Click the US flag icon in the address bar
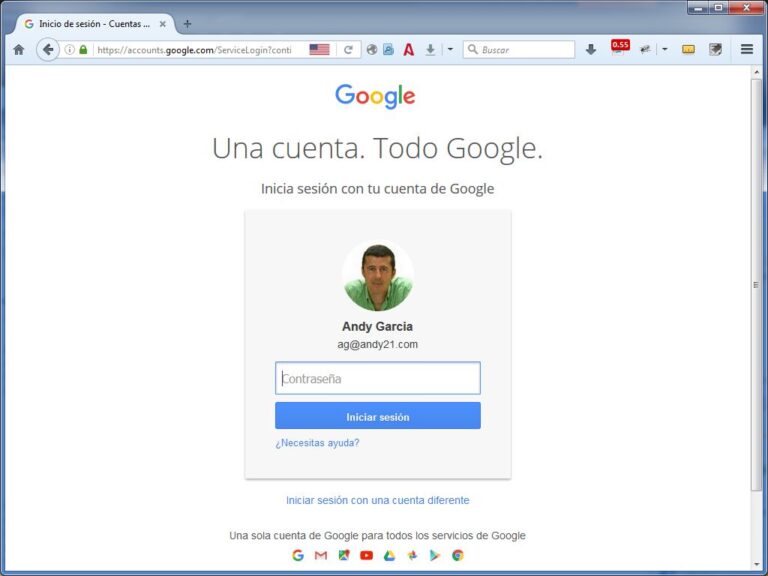Screen dimensions: 768x576 pos(319,49)
